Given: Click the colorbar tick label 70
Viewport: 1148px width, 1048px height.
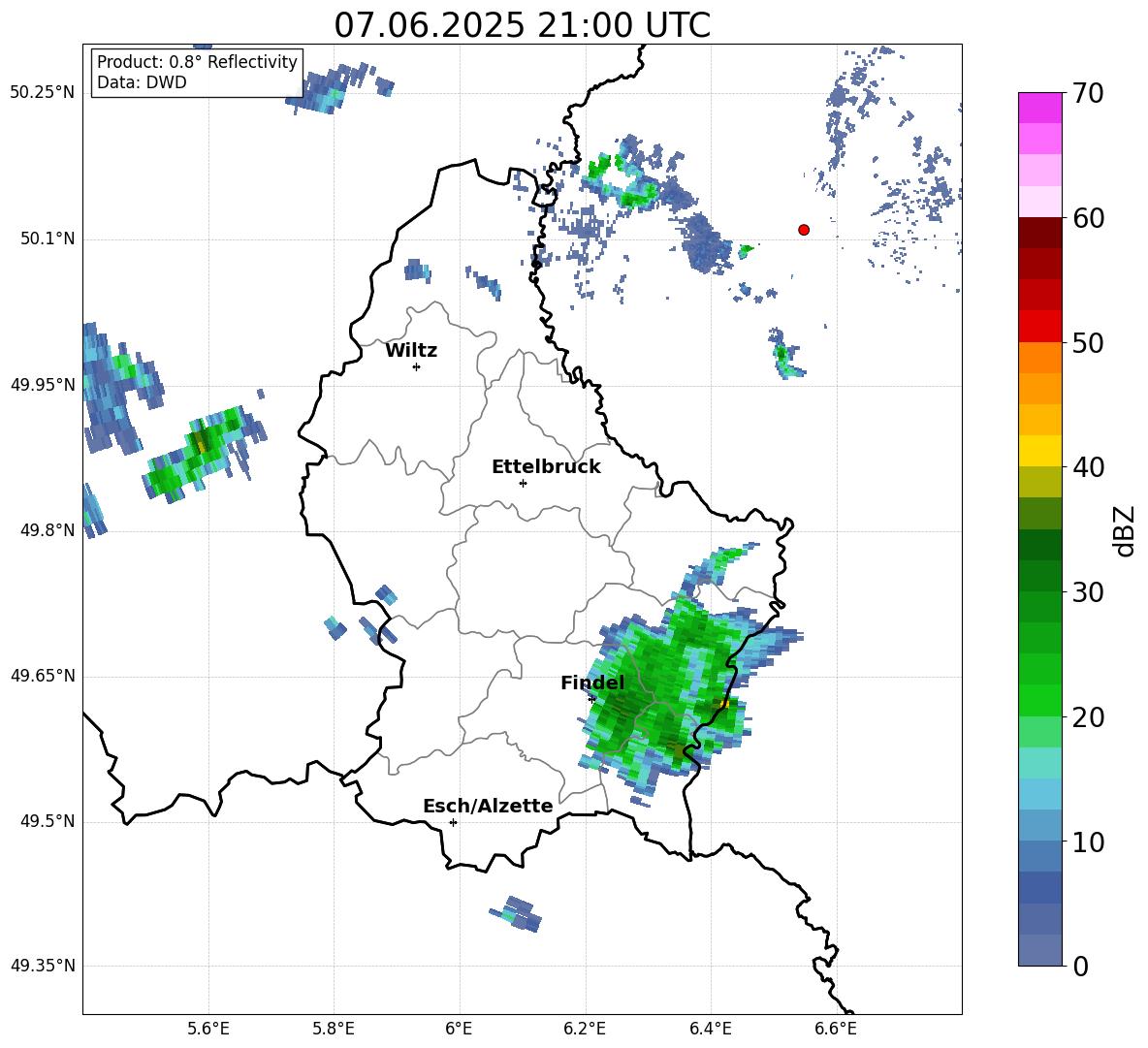Looking at the screenshot, I should 1088,93.
